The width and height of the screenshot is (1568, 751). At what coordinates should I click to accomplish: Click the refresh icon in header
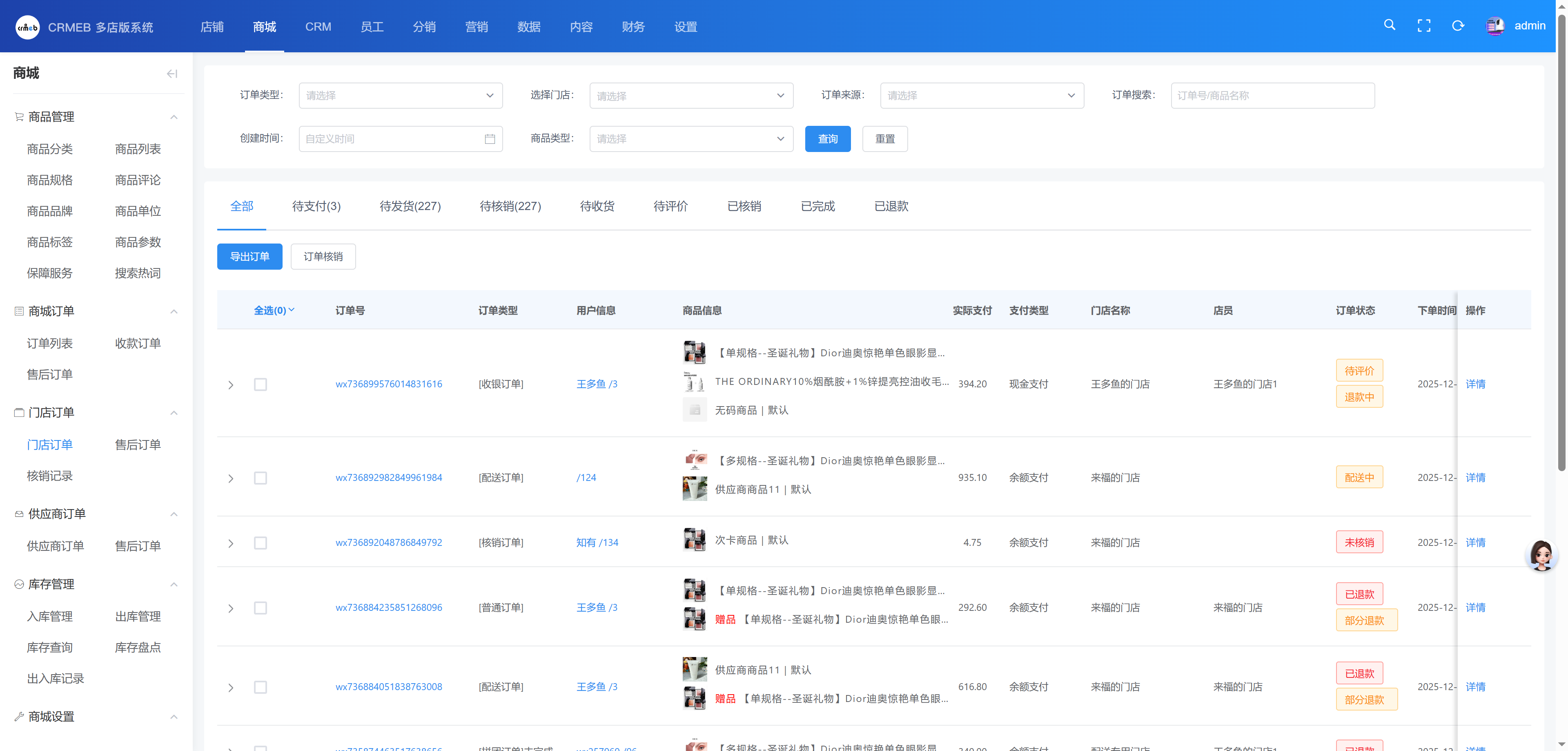1458,26
